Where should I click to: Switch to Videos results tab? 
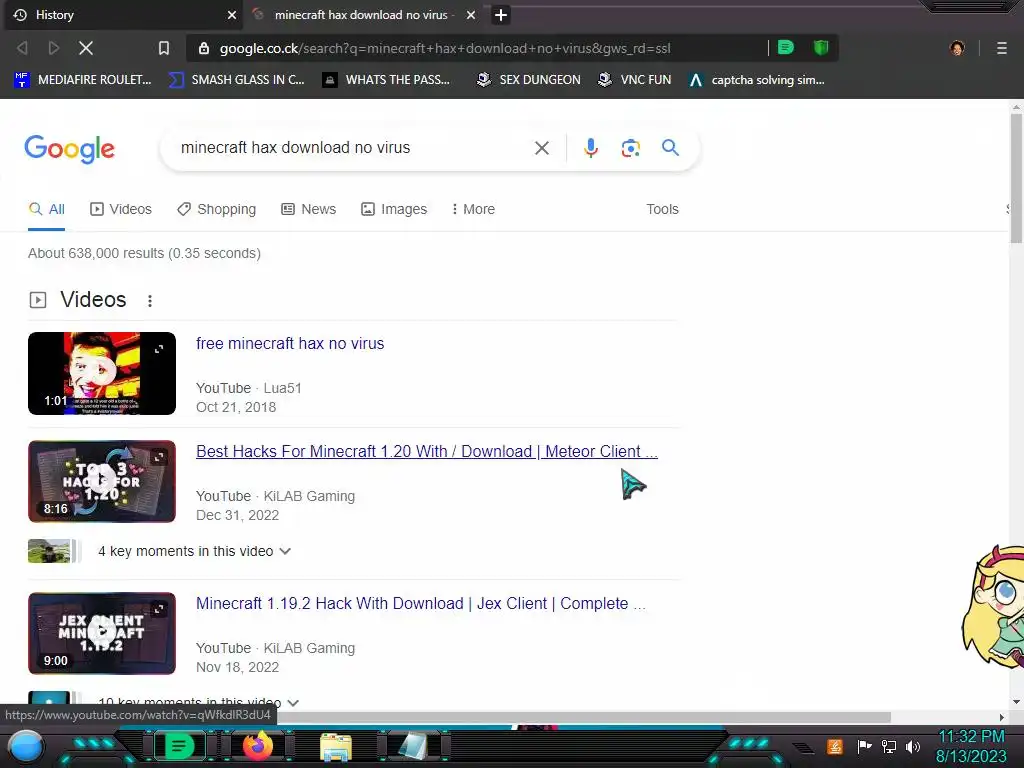click(121, 209)
